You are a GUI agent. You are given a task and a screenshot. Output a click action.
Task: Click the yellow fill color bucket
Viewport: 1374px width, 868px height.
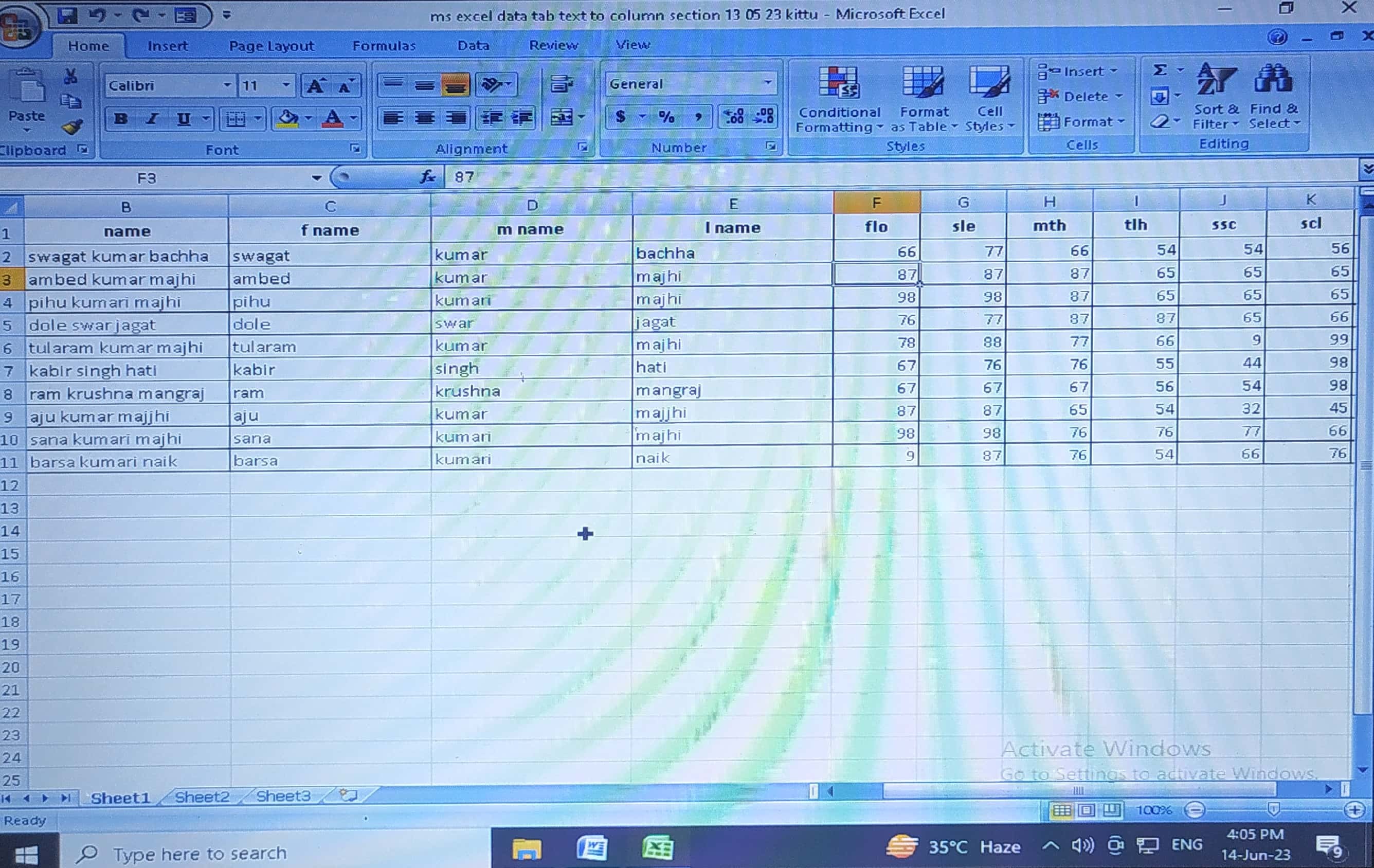click(x=287, y=119)
